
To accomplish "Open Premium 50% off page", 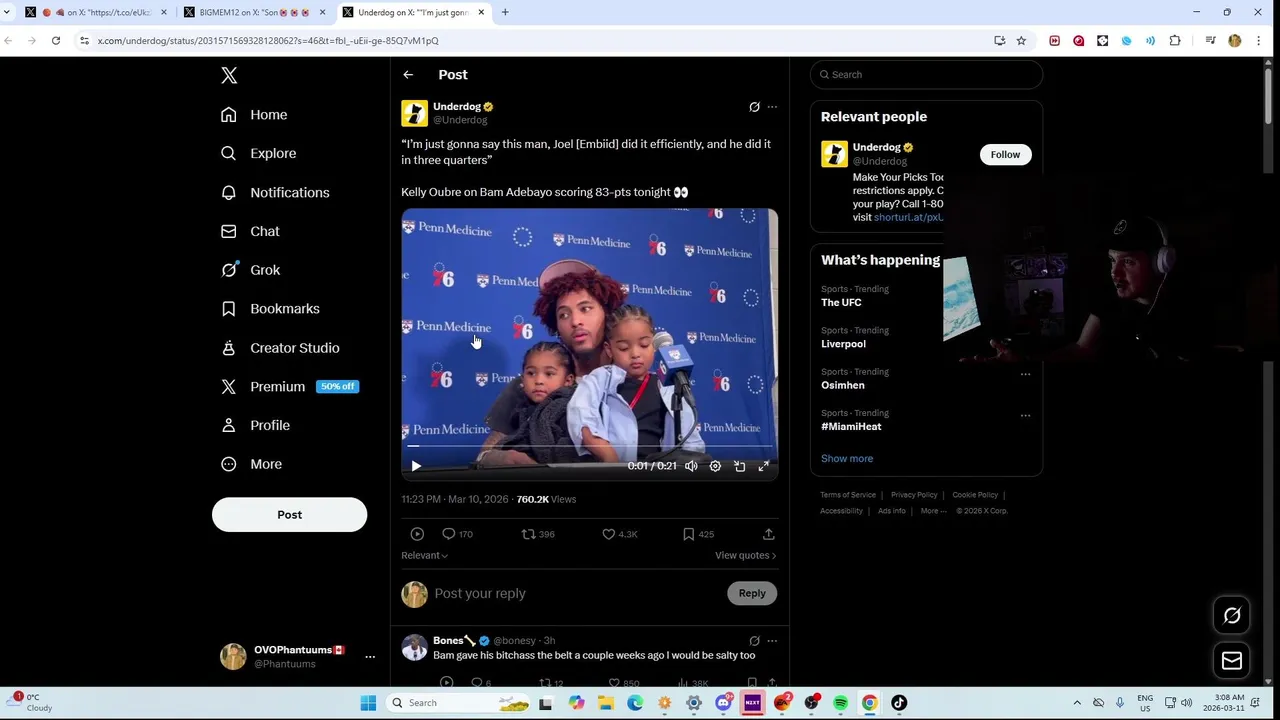I will pyautogui.click(x=289, y=386).
